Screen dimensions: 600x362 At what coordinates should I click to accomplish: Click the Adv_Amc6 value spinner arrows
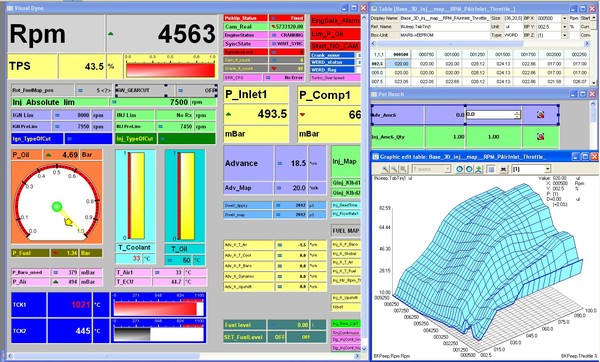tap(517, 114)
